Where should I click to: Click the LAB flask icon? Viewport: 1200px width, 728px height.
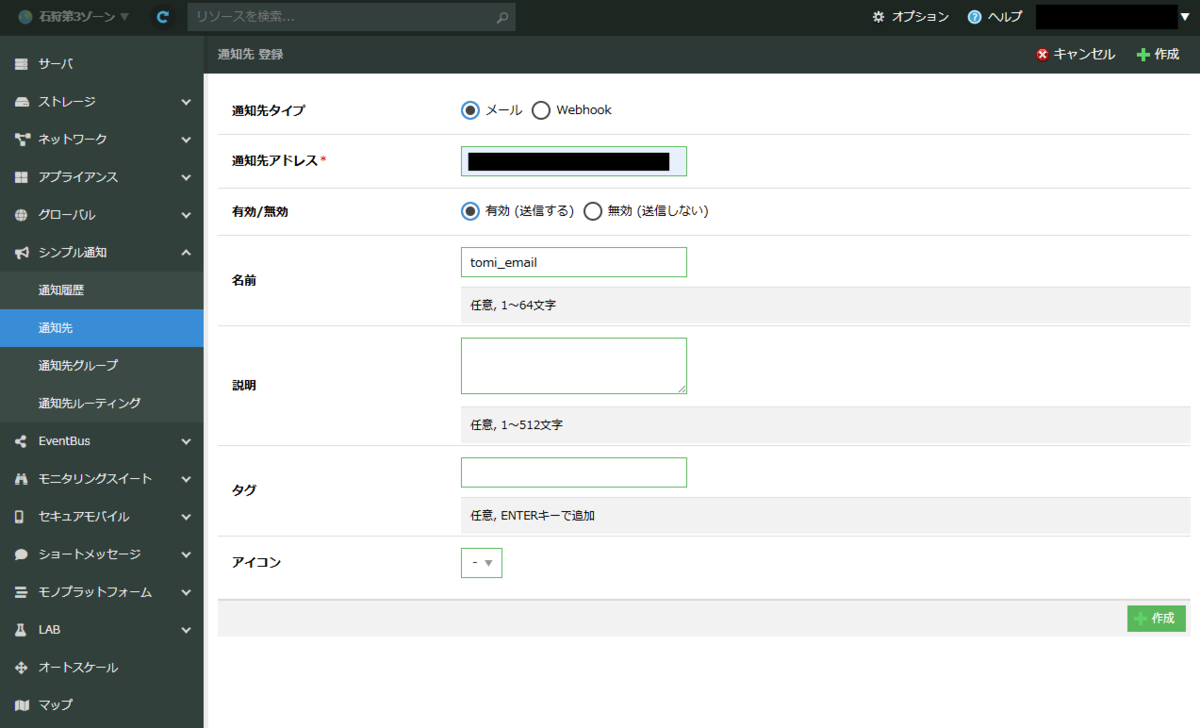pyautogui.click(x=20, y=630)
